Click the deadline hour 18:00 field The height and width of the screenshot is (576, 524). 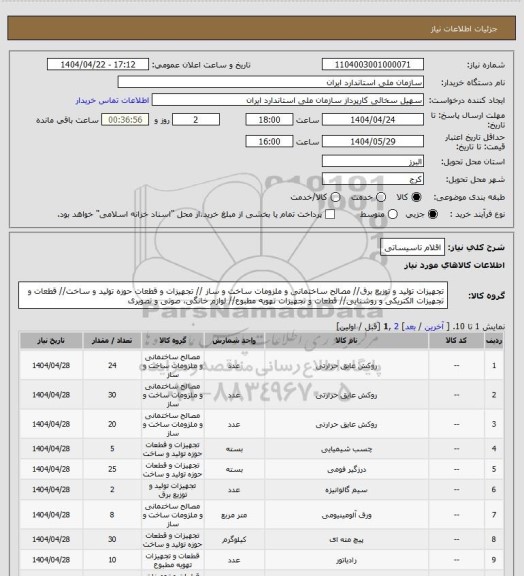click(x=269, y=120)
